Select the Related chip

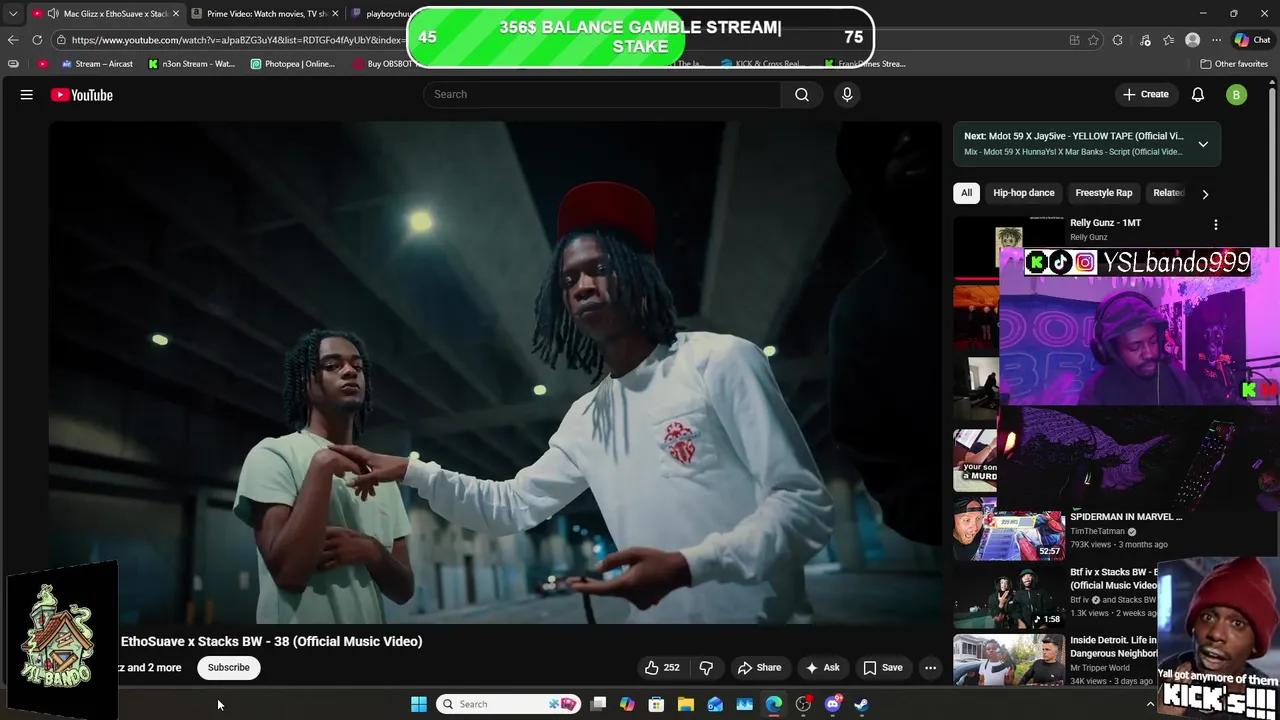pyautogui.click(x=1168, y=193)
